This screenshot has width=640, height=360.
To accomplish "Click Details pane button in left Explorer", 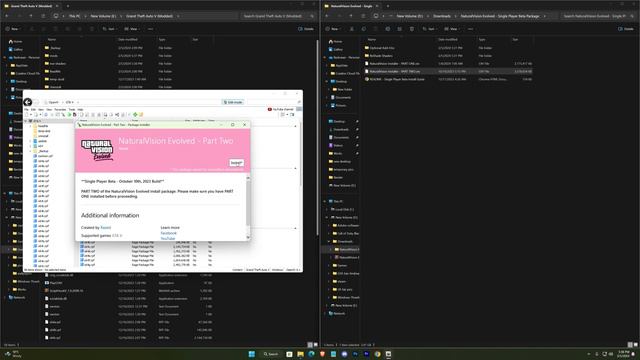I will pyautogui.click(x=306, y=29).
